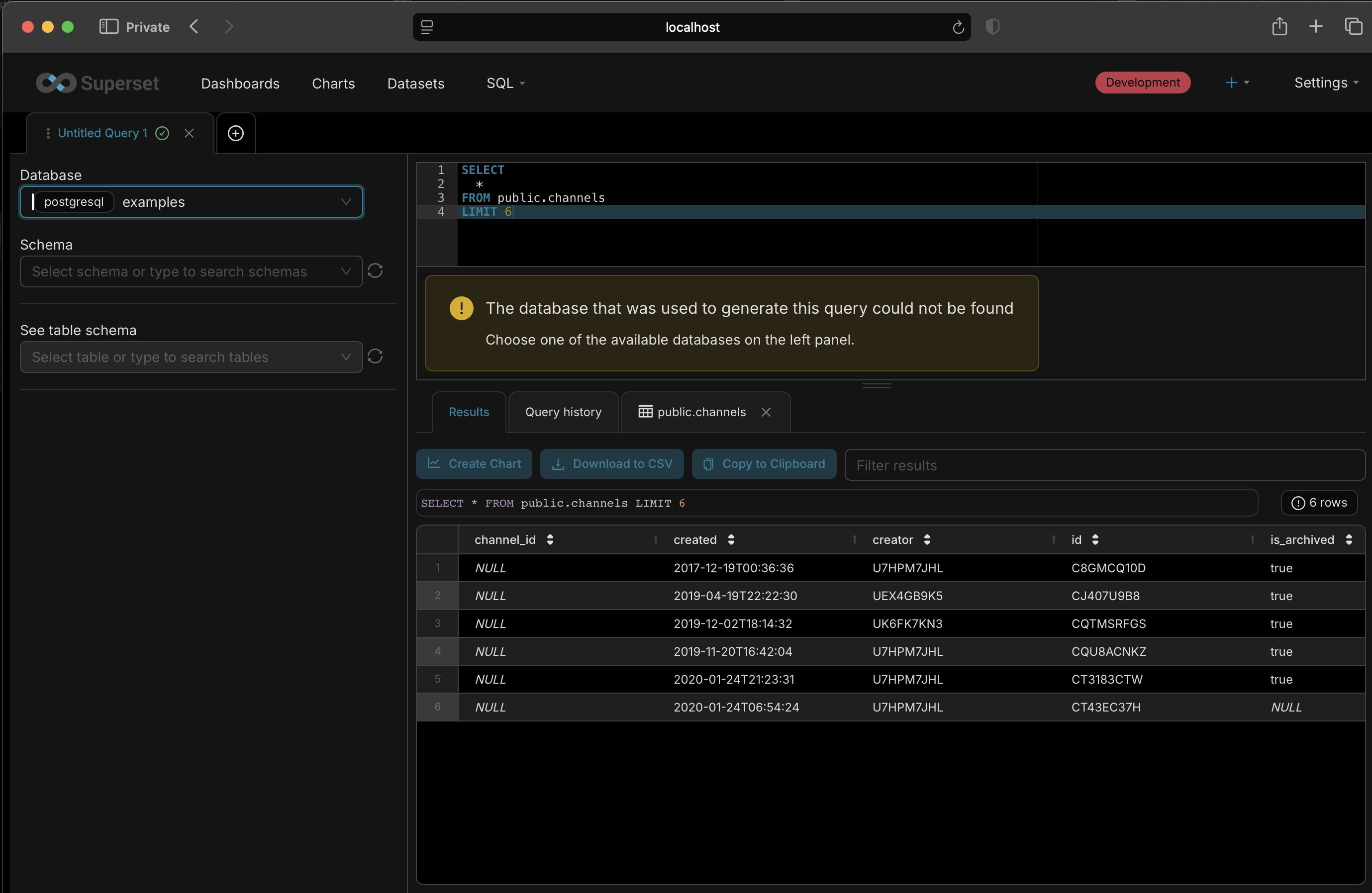This screenshot has height=893, width=1372.
Task: Sort by is_archived column
Action: click(x=1349, y=539)
